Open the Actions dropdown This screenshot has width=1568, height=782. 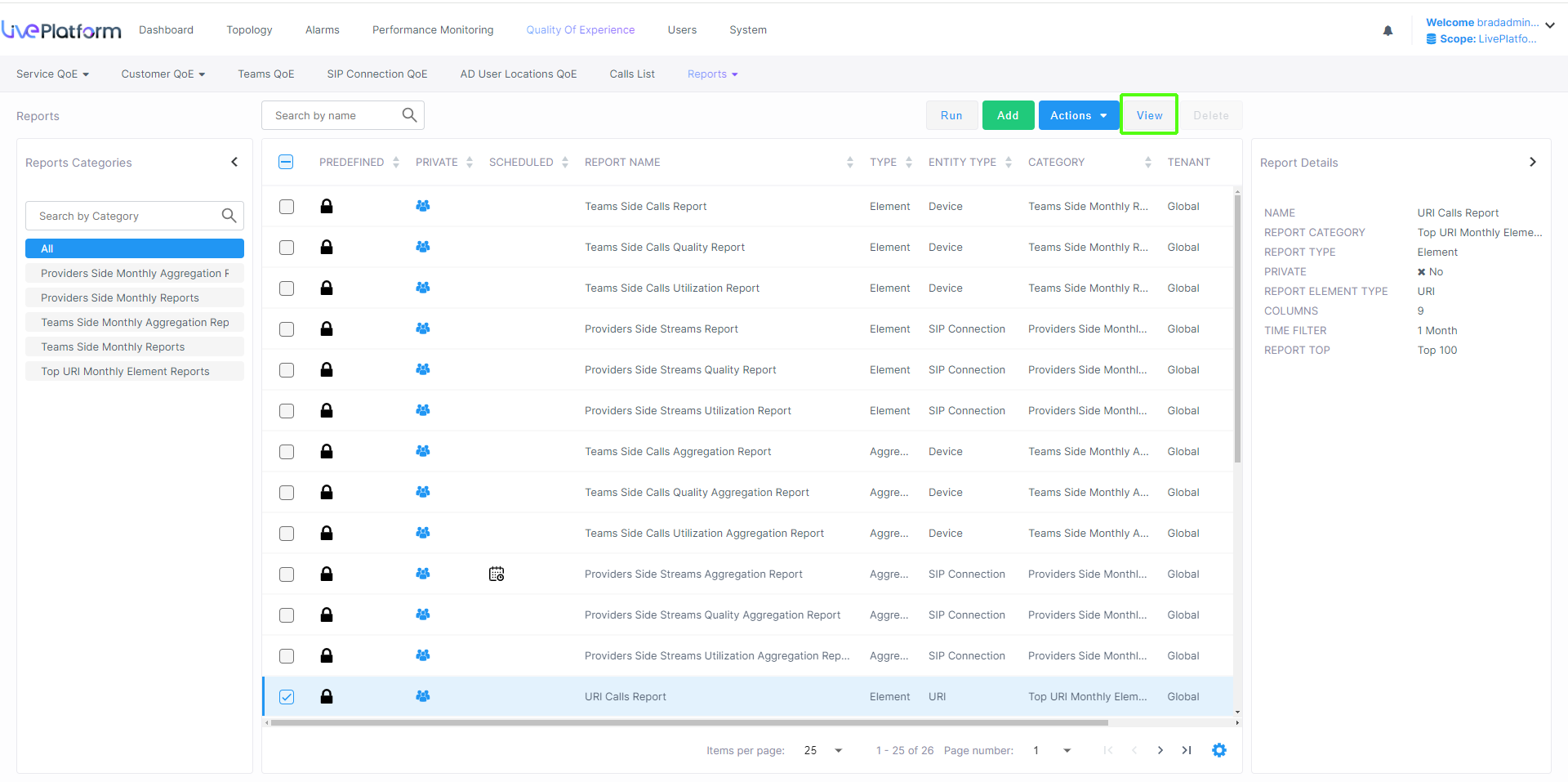pyautogui.click(x=1078, y=115)
